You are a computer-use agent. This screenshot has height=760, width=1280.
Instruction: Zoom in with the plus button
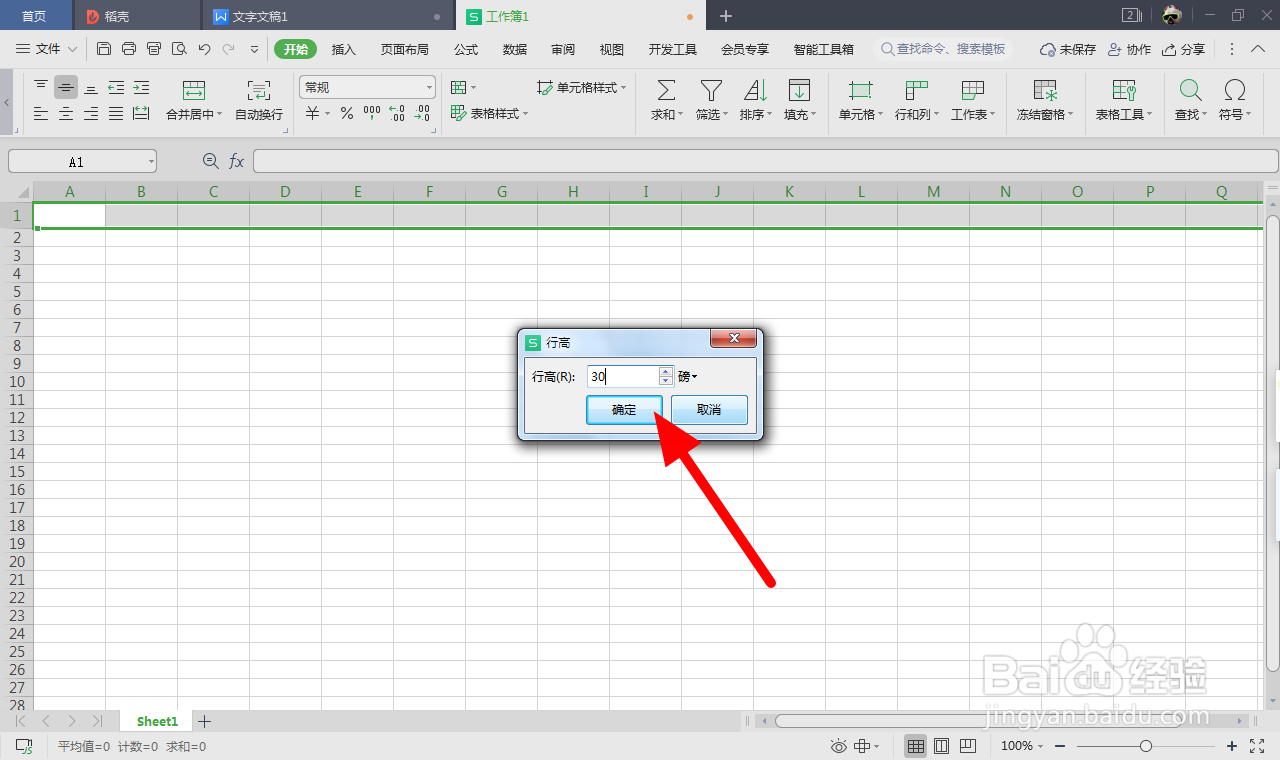1232,746
